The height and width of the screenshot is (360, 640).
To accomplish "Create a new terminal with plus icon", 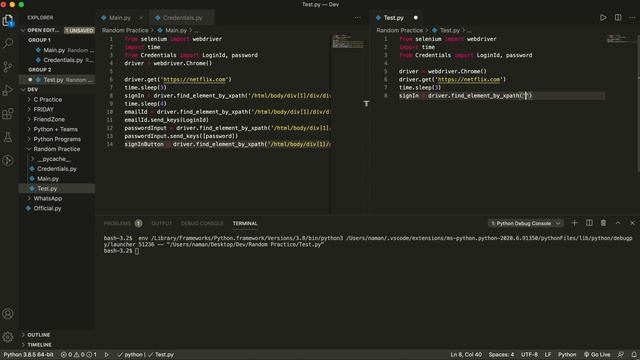I will (574, 223).
